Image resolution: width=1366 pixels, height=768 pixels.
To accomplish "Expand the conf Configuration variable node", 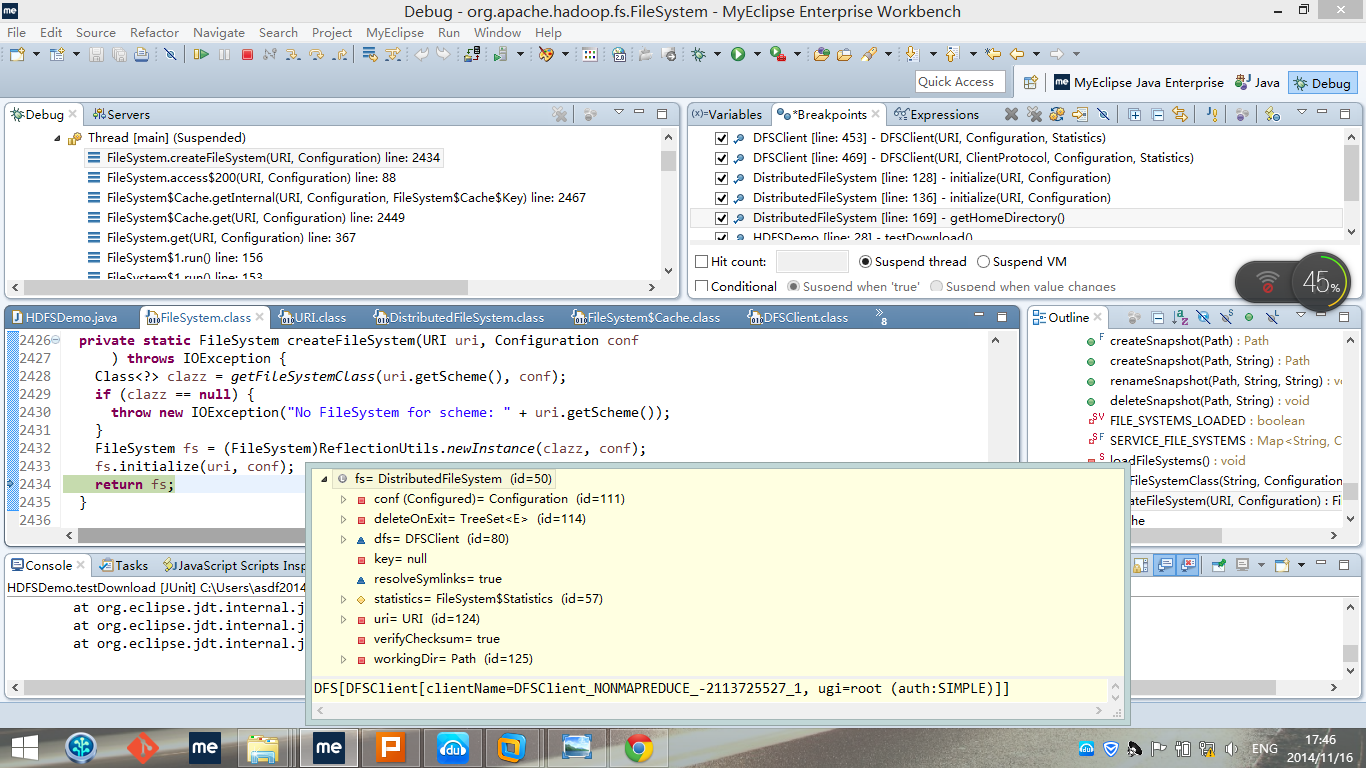I will pos(344,499).
